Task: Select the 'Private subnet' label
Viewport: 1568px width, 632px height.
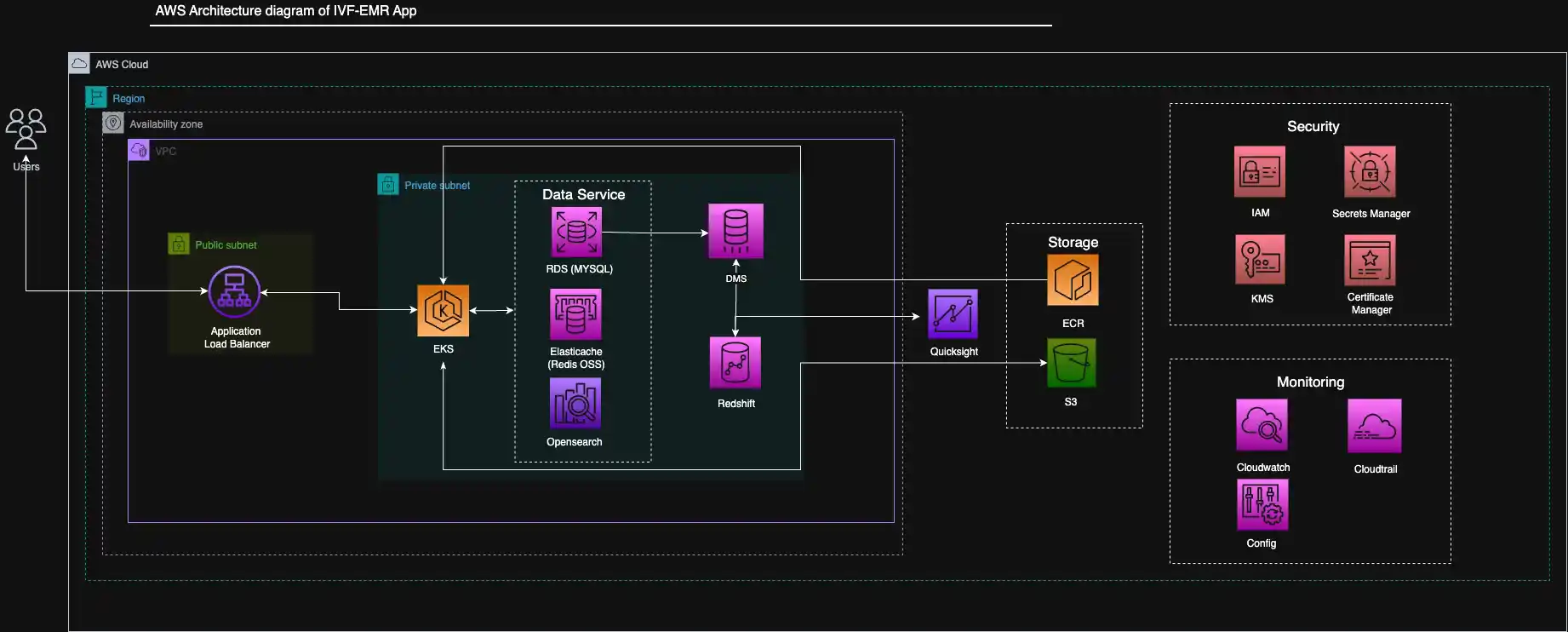Action: [437, 186]
